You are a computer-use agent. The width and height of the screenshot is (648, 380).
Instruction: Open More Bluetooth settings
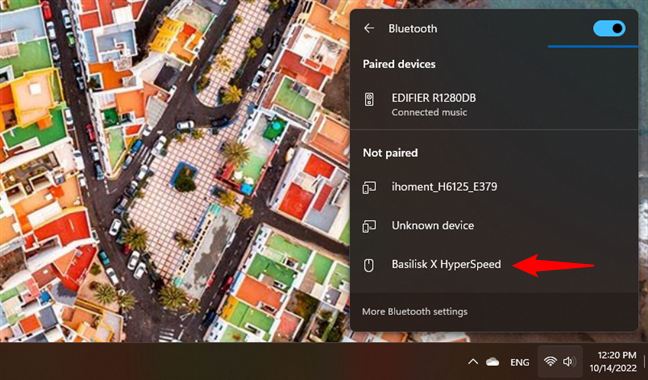point(415,311)
